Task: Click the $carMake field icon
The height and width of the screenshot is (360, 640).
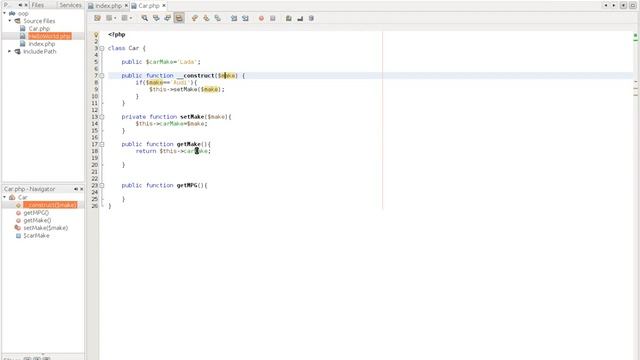Action: (x=18, y=236)
